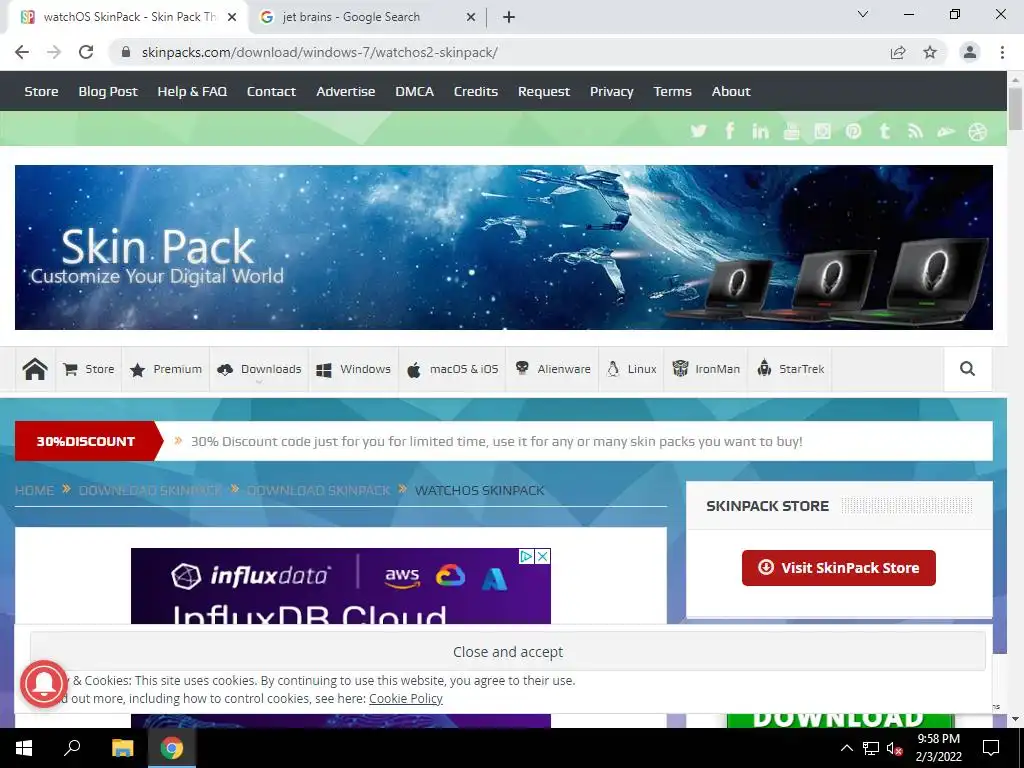Image resolution: width=1024 pixels, height=768 pixels.
Task: Open the LinkedIn social icon
Action: click(760, 131)
